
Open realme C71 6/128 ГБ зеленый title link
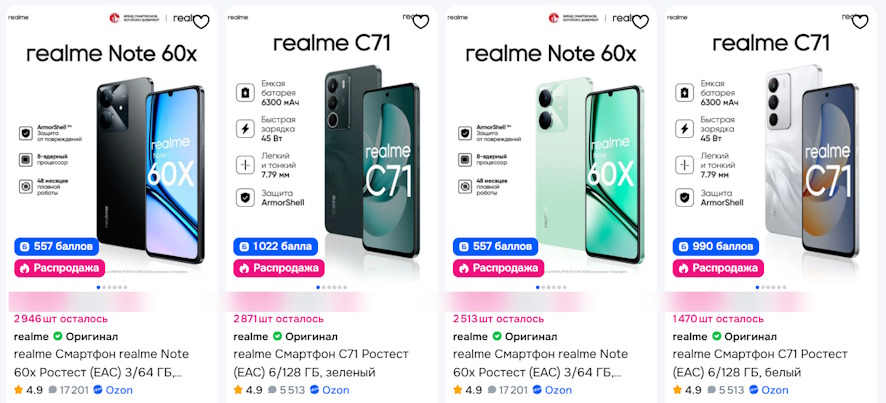[320, 363]
